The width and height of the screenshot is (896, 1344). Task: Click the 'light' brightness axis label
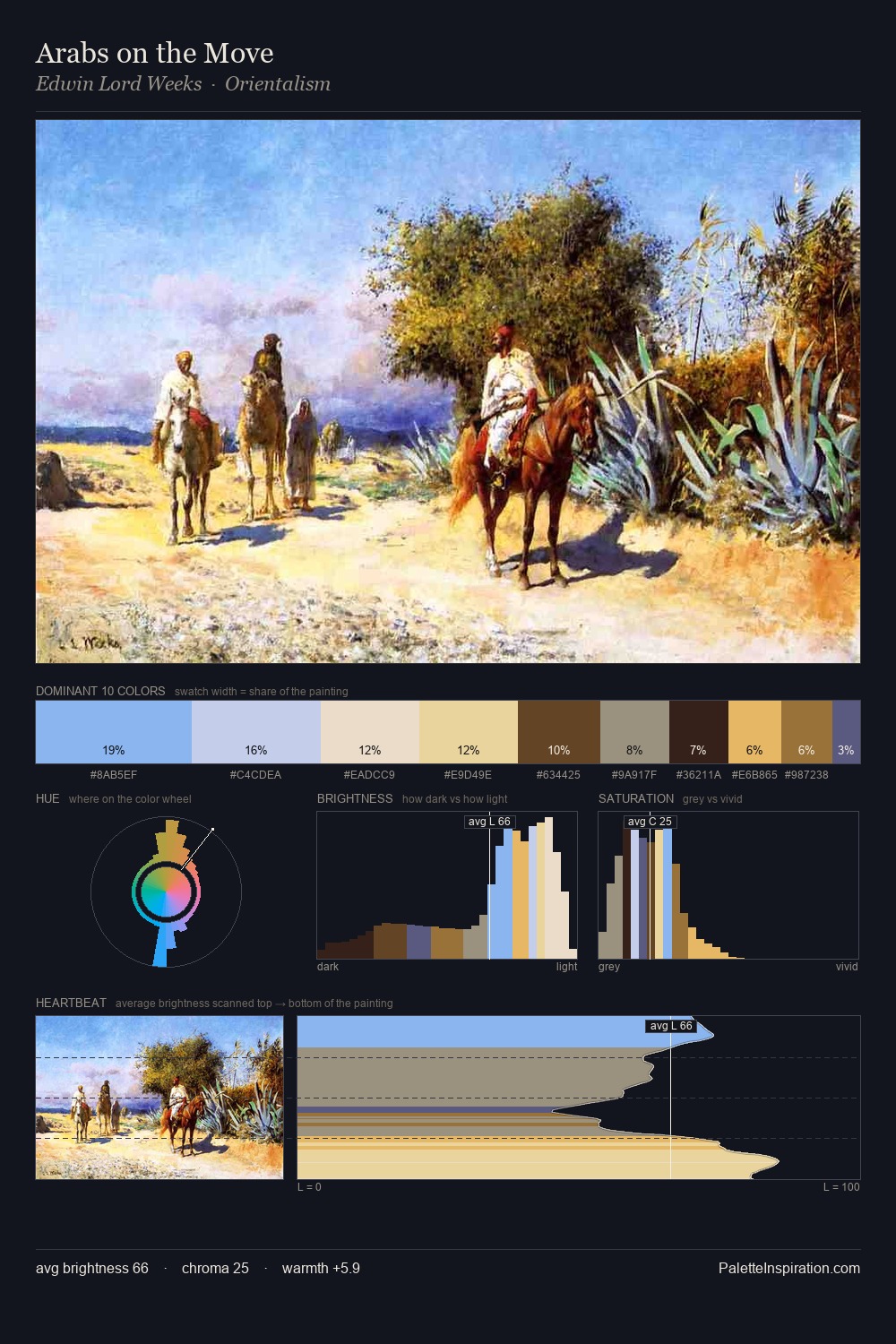566,966
